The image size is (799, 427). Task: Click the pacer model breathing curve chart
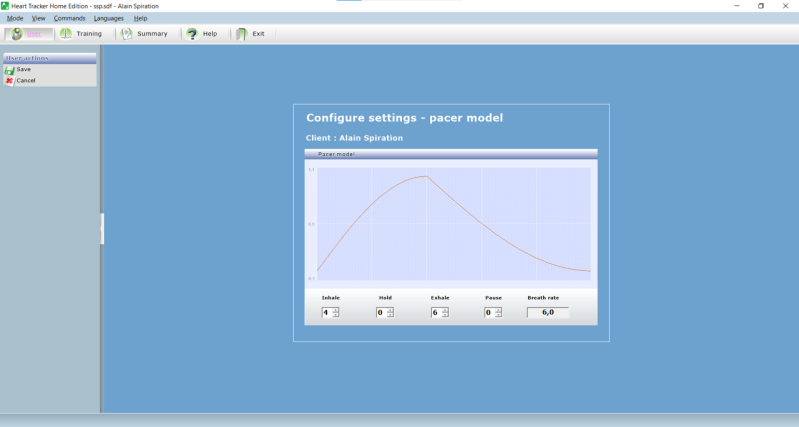coord(454,224)
